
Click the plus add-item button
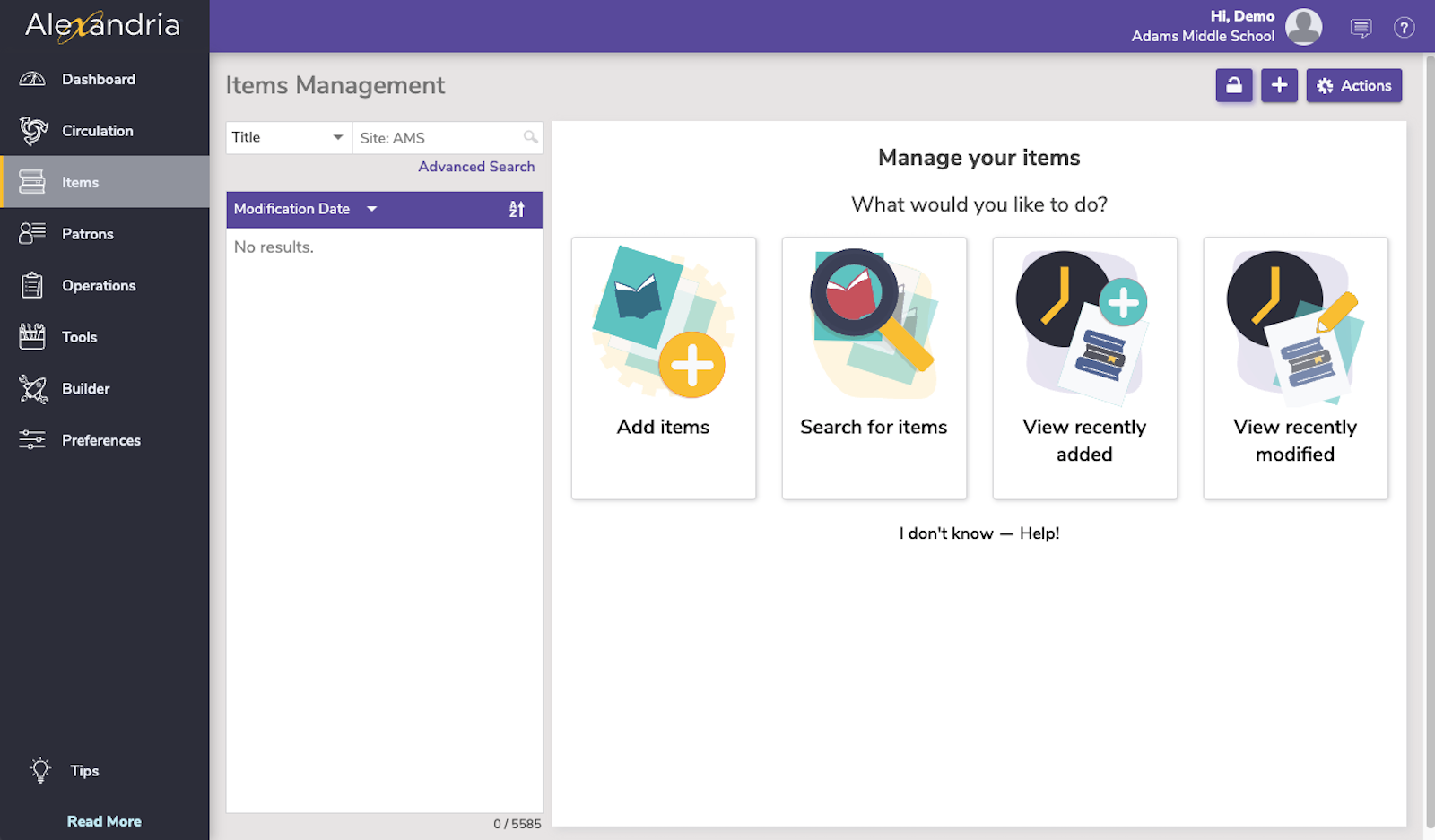click(1279, 86)
